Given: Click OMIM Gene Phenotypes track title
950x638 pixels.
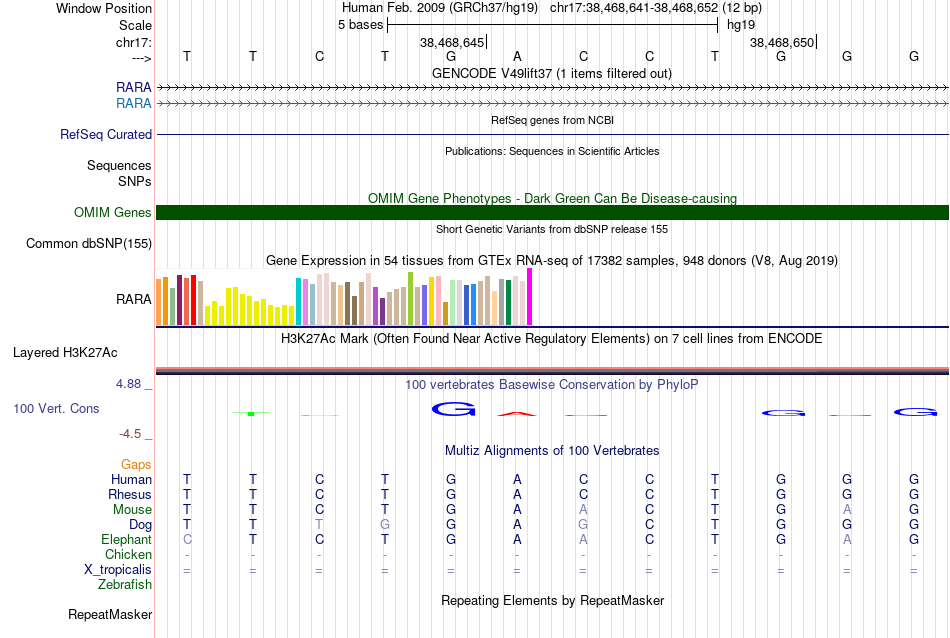Looking at the screenshot, I should [x=552, y=198].
